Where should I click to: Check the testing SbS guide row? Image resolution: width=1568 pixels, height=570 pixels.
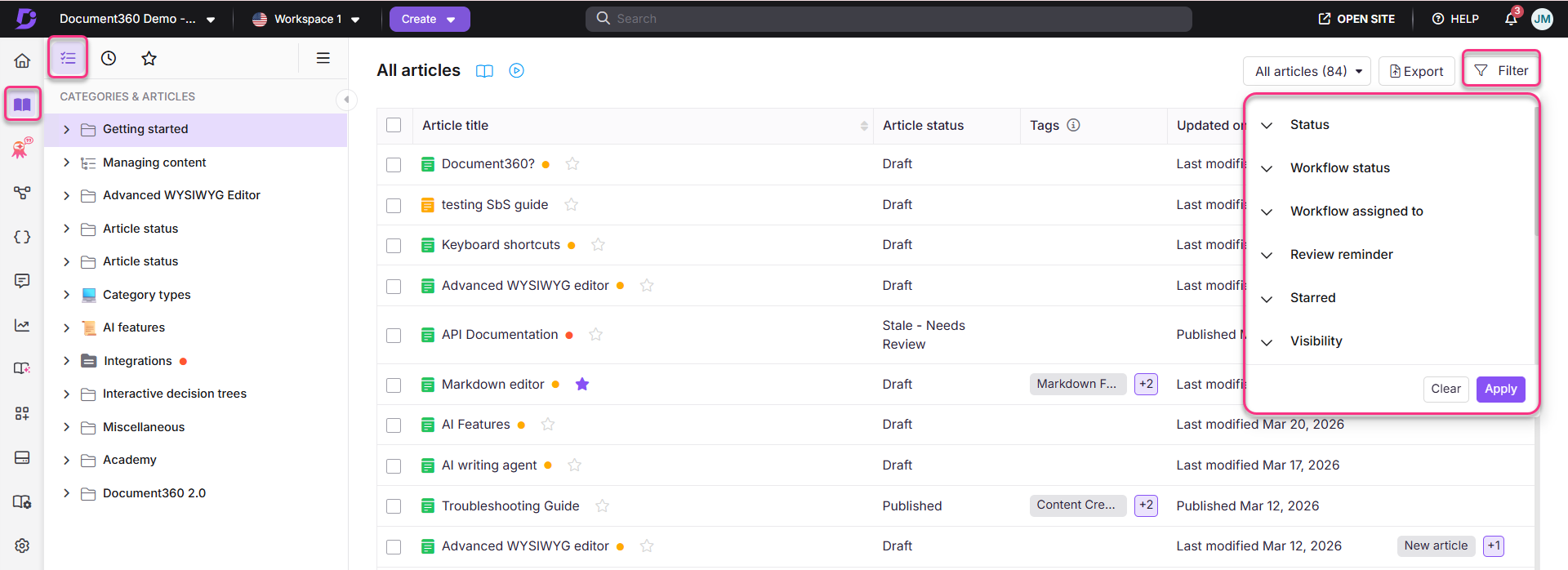(x=394, y=205)
